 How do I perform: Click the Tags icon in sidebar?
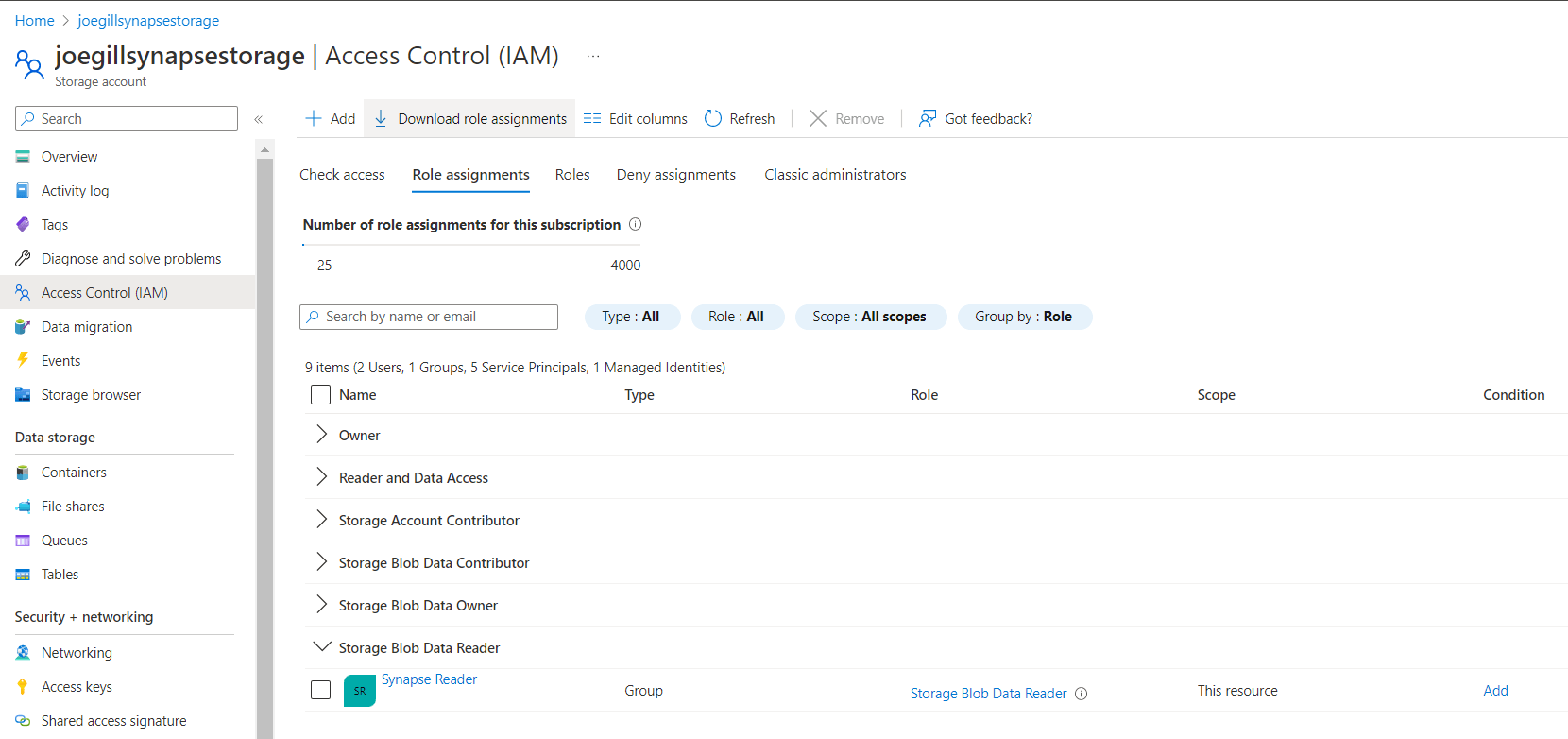point(23,225)
